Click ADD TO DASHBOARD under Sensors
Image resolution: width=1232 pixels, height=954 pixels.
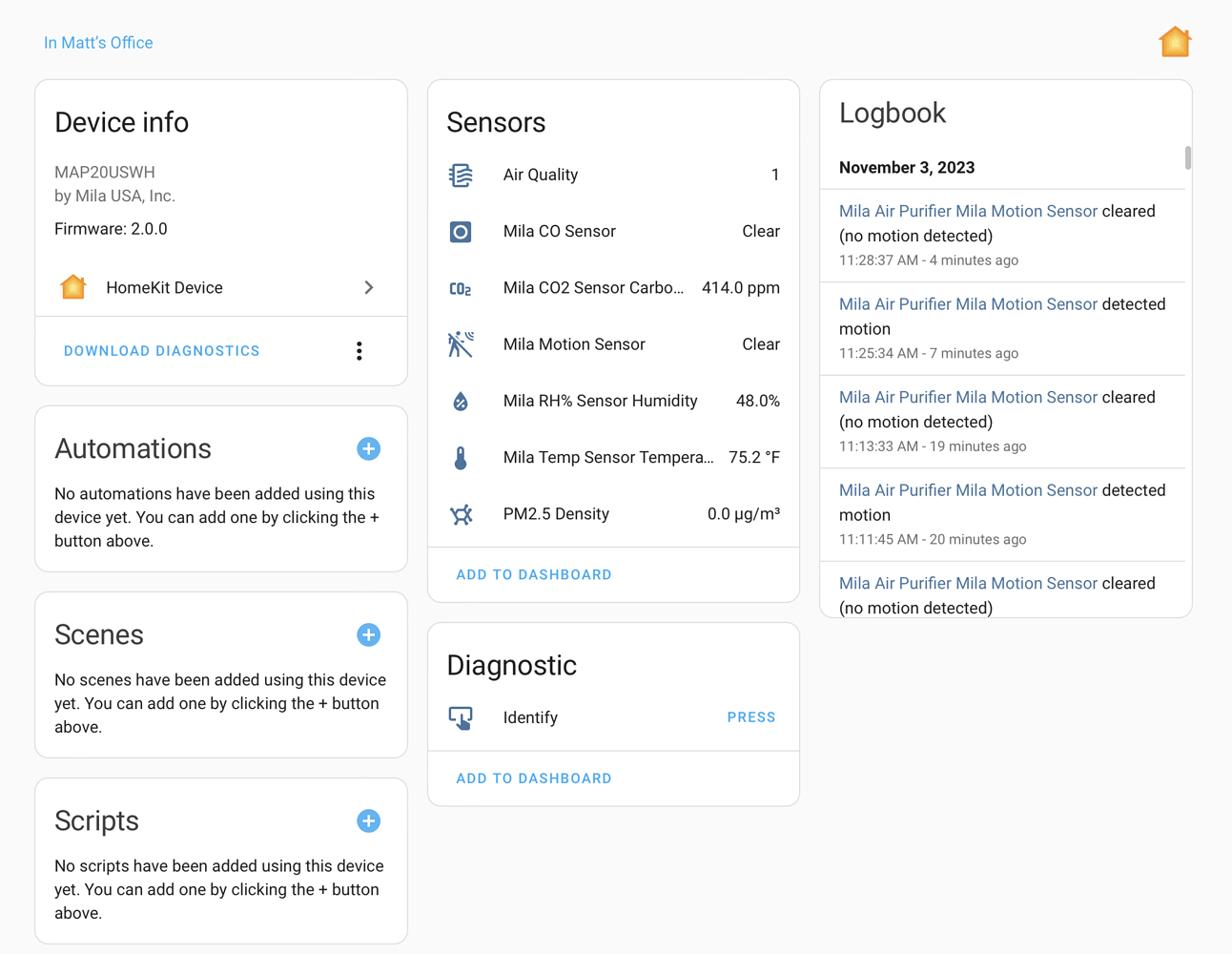point(533,574)
